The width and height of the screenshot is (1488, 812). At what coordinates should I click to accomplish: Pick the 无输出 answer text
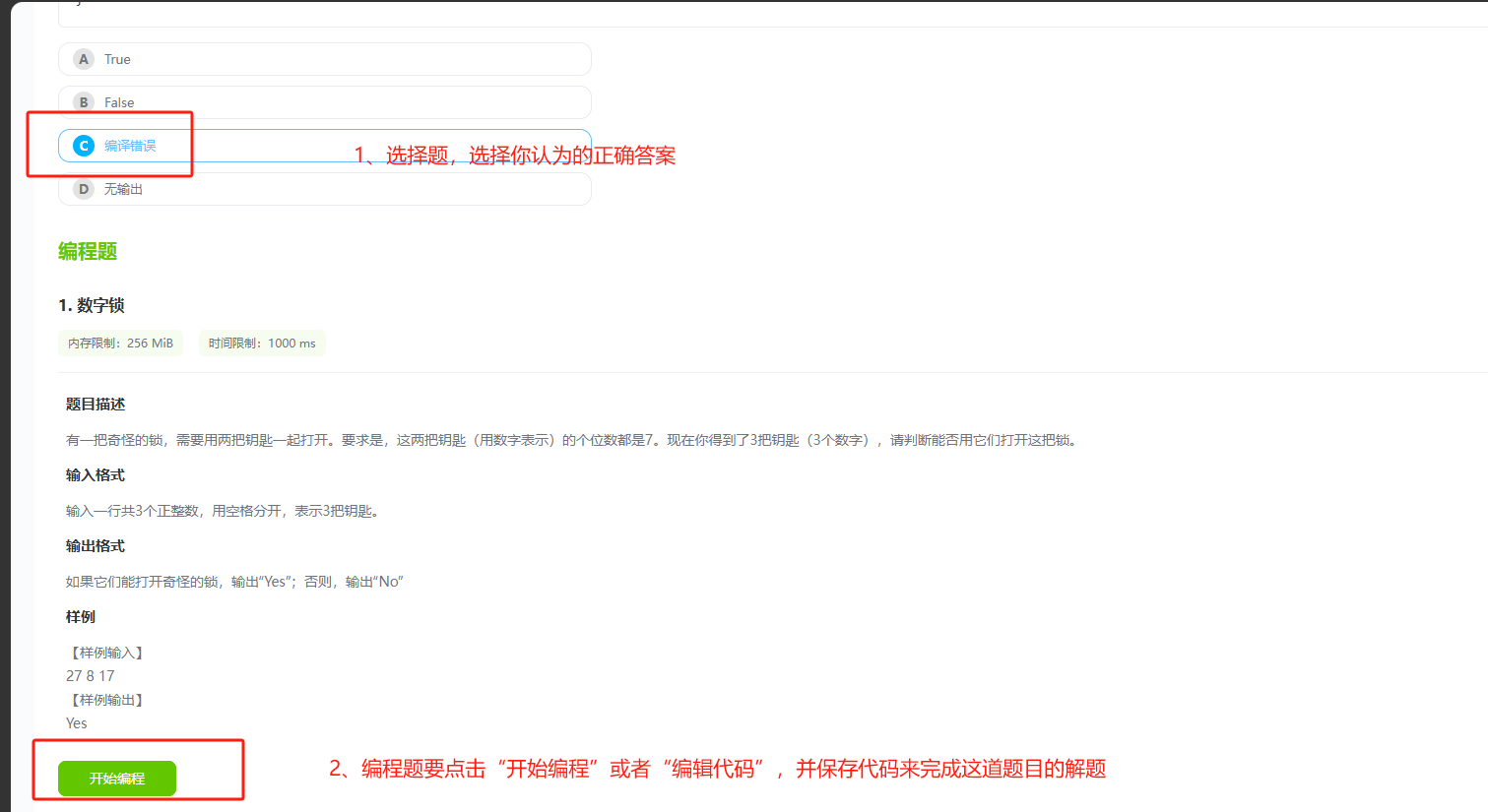[123, 189]
